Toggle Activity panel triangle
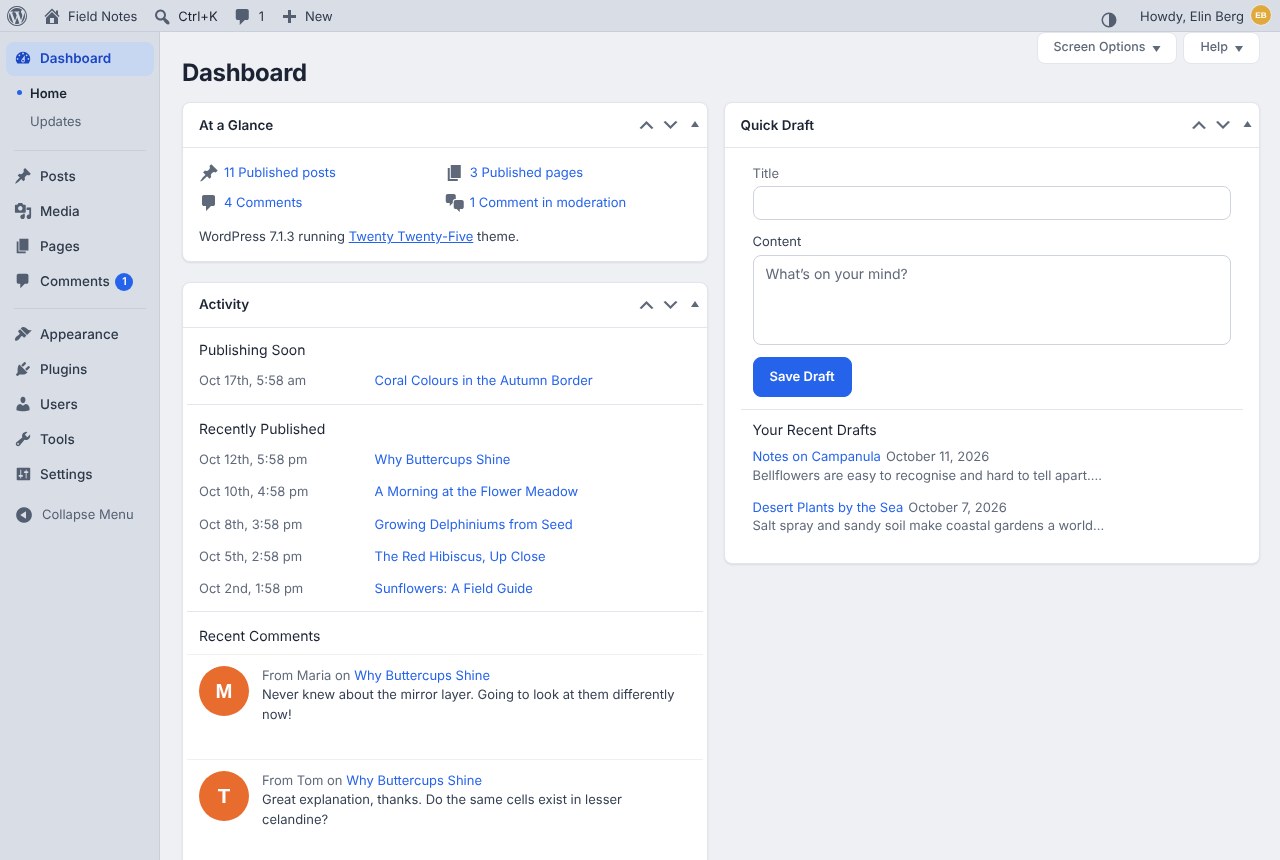 coord(695,304)
